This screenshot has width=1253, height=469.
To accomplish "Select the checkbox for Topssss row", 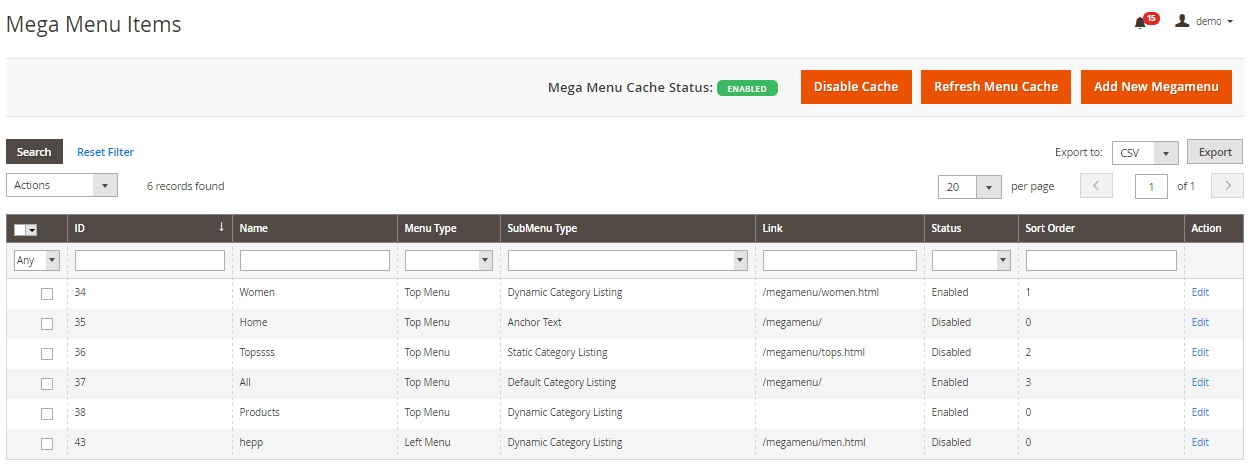I will tap(46, 354).
